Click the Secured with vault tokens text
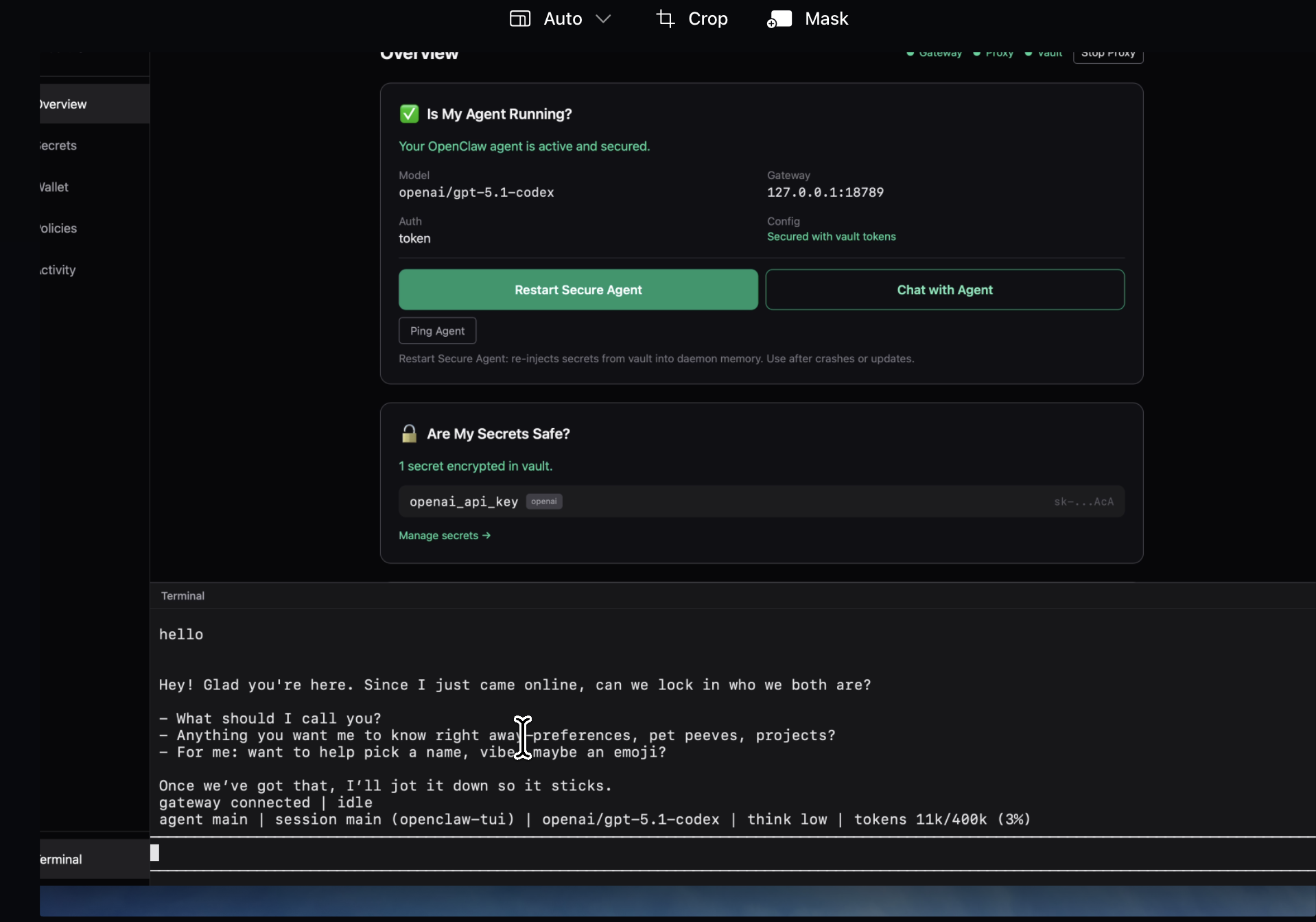This screenshot has width=1316, height=922. [x=832, y=237]
